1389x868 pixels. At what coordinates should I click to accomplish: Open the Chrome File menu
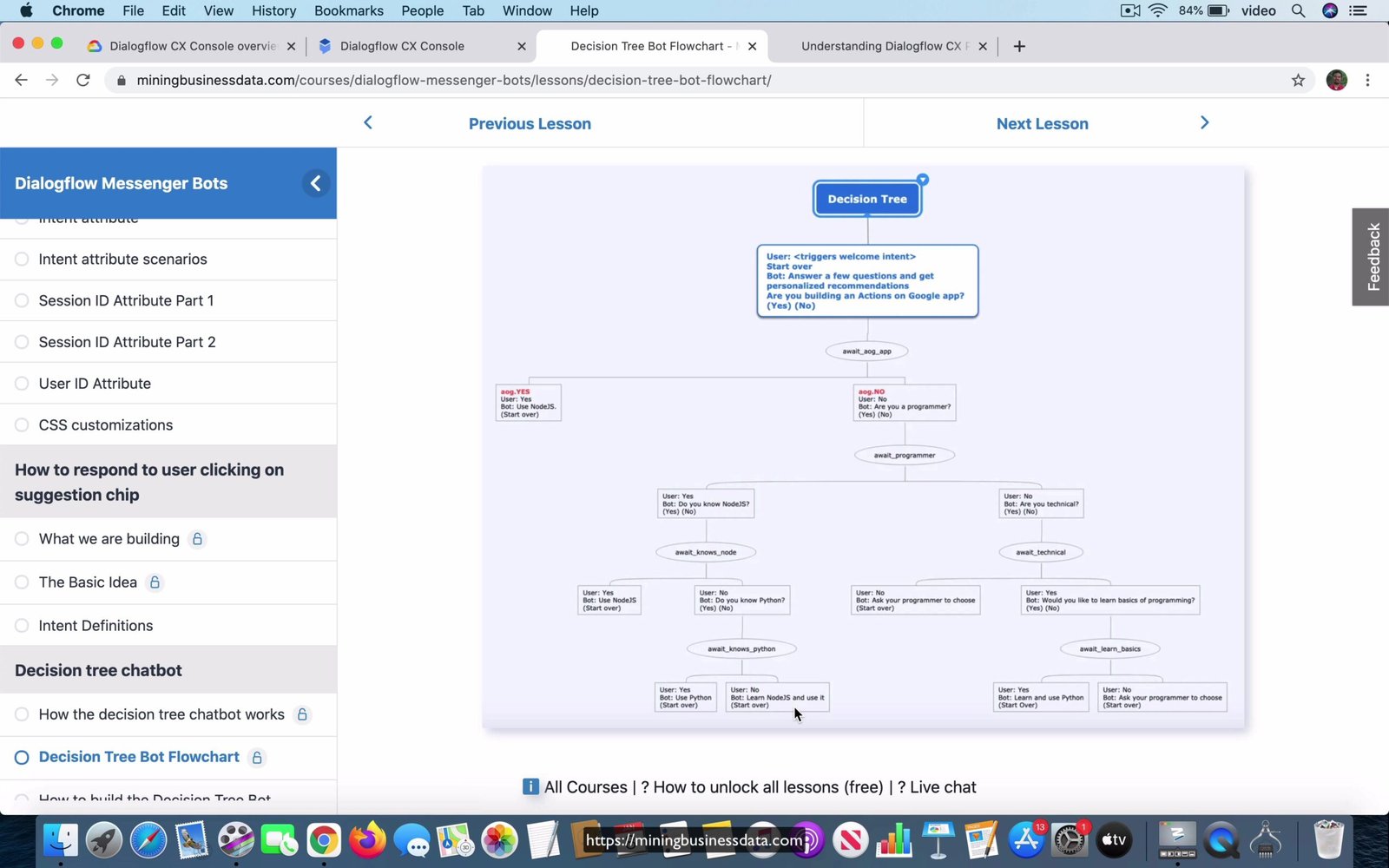pyautogui.click(x=134, y=10)
